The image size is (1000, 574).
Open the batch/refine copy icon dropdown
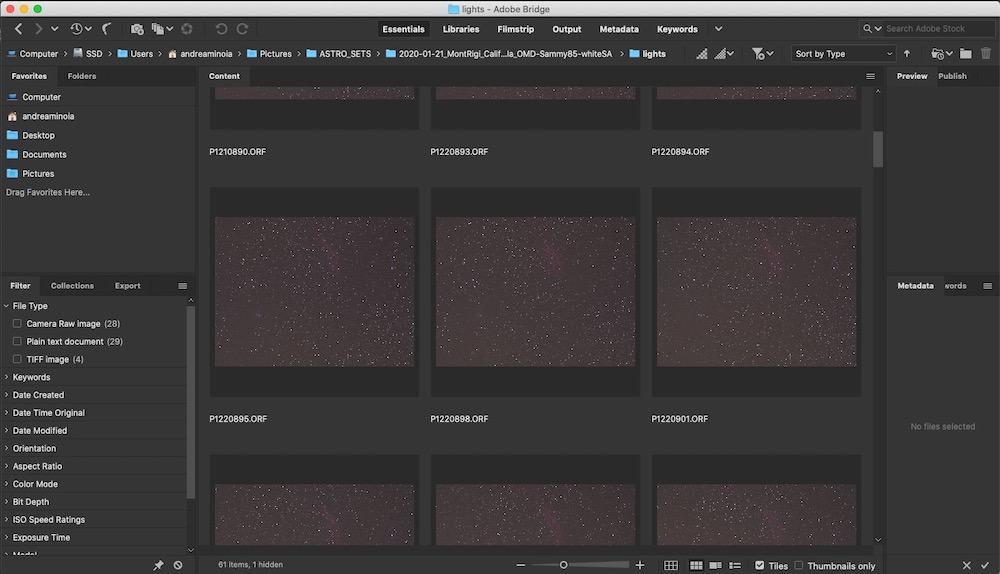tap(162, 29)
